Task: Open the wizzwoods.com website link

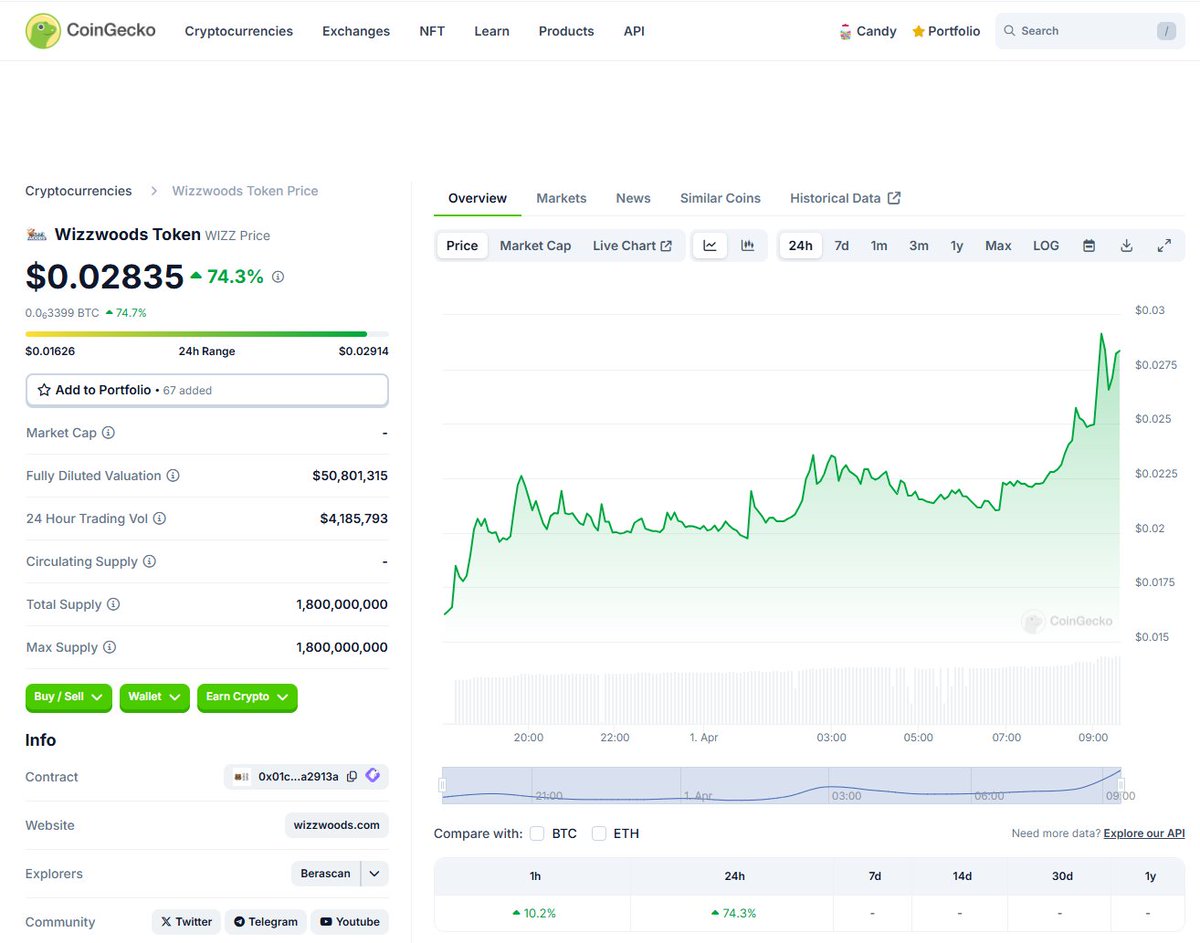Action: tap(336, 825)
